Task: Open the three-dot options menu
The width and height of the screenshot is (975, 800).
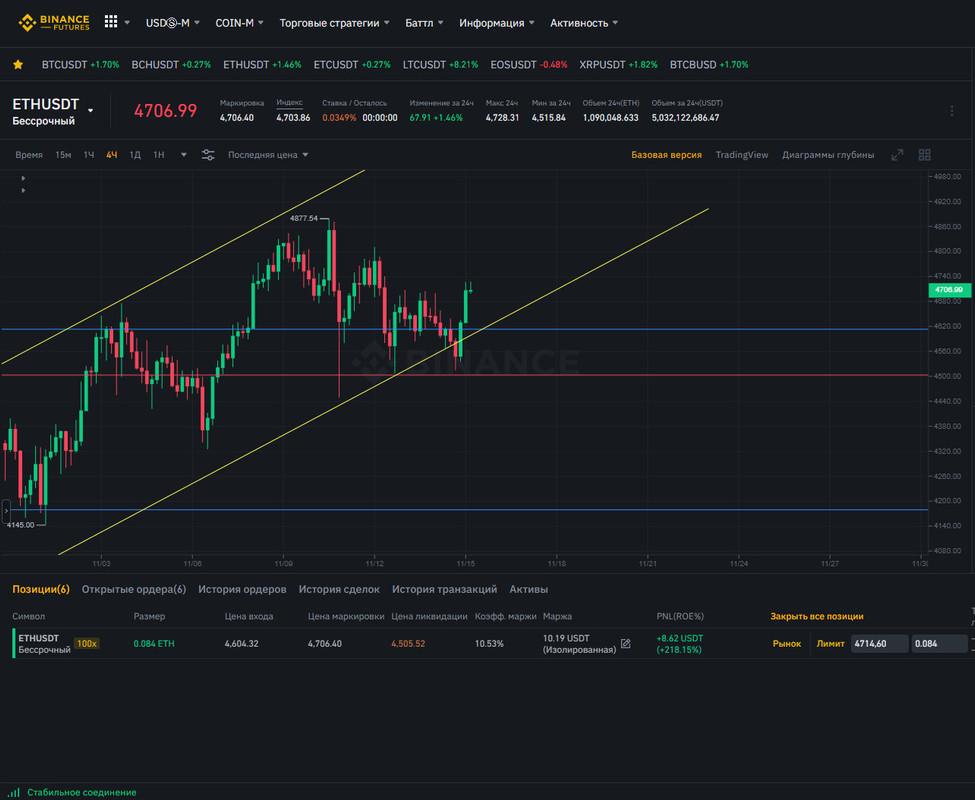Action: coord(951,111)
